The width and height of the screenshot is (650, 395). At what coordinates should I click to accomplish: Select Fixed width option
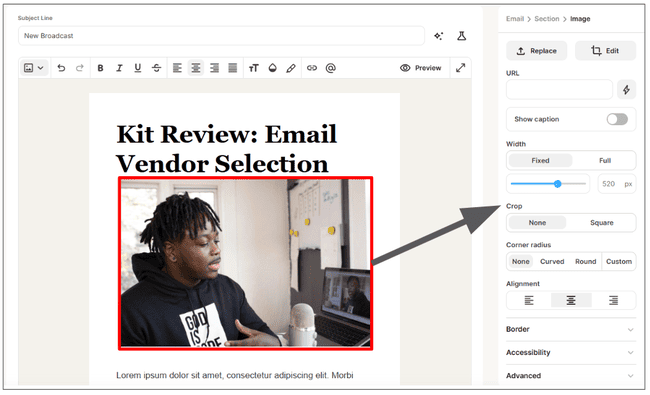(x=541, y=160)
